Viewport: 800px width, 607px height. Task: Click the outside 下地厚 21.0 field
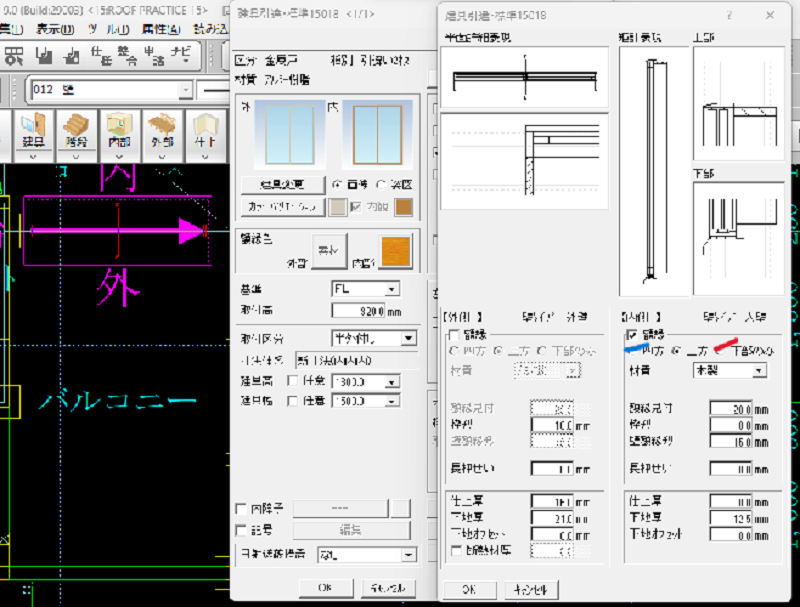click(552, 519)
